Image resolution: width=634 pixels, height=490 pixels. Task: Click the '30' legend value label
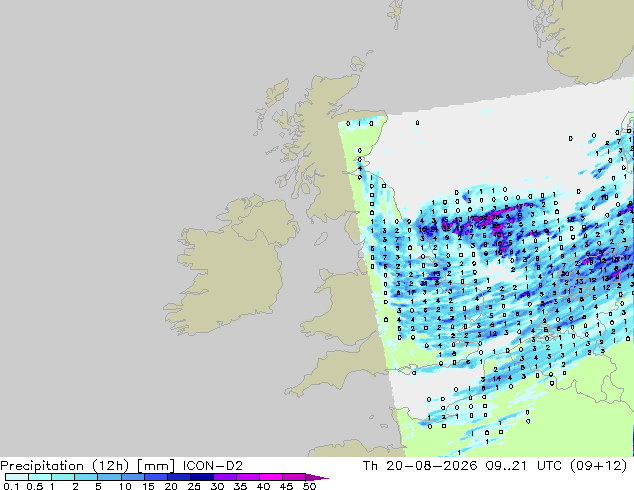217,486
